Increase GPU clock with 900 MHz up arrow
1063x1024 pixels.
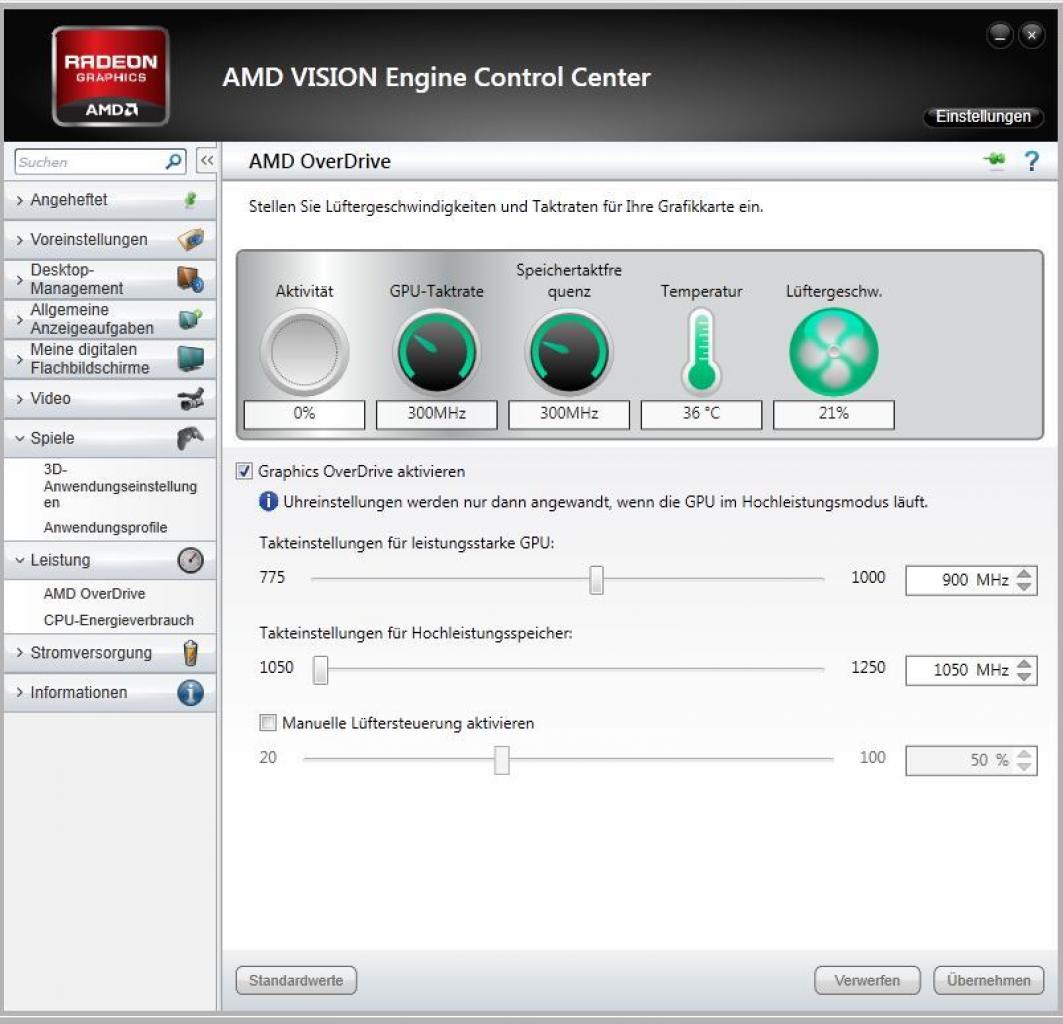[x=1024, y=573]
